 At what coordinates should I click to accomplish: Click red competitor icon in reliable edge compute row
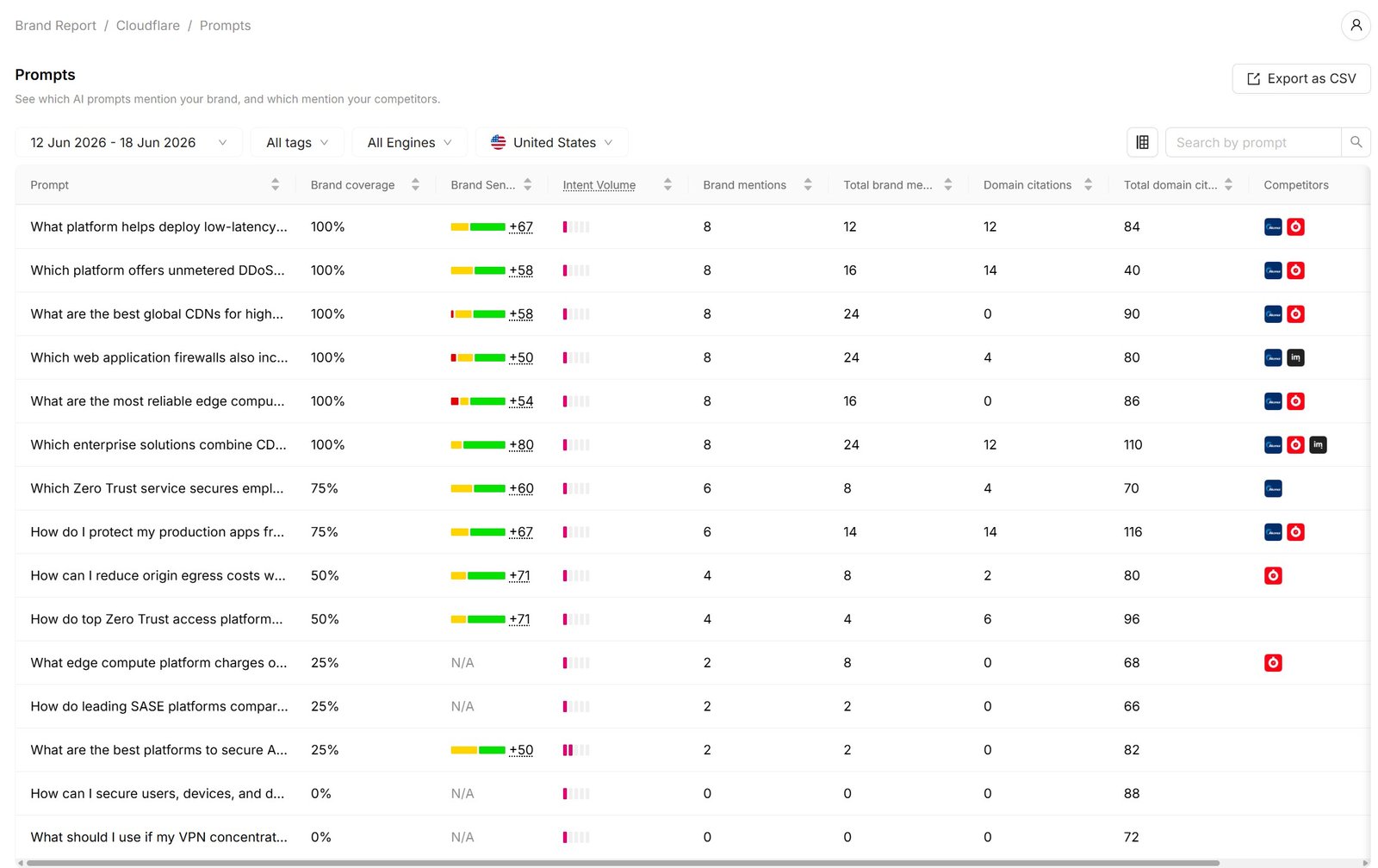point(1295,401)
